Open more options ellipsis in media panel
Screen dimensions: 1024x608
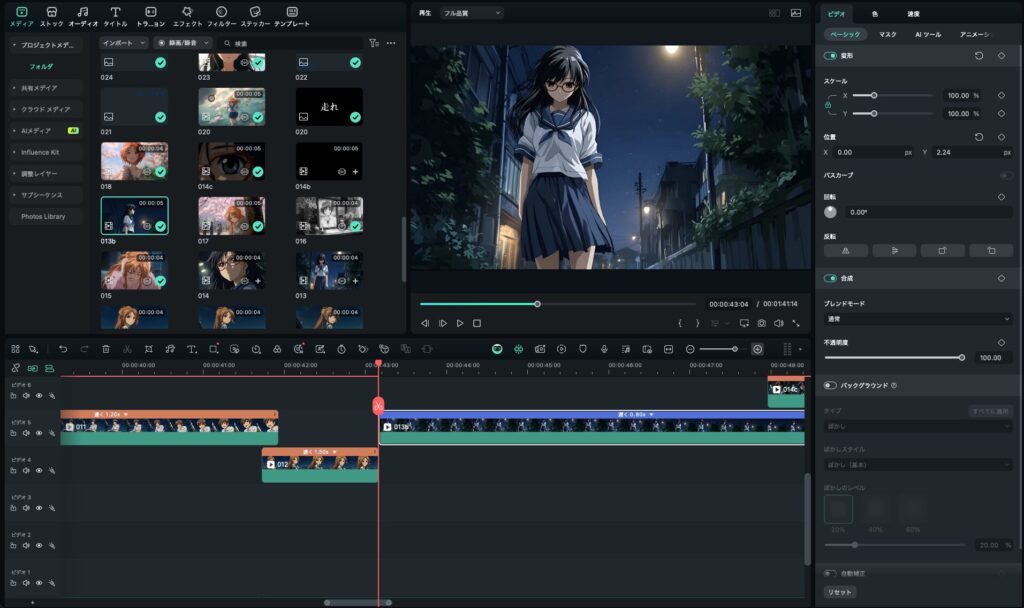click(391, 43)
